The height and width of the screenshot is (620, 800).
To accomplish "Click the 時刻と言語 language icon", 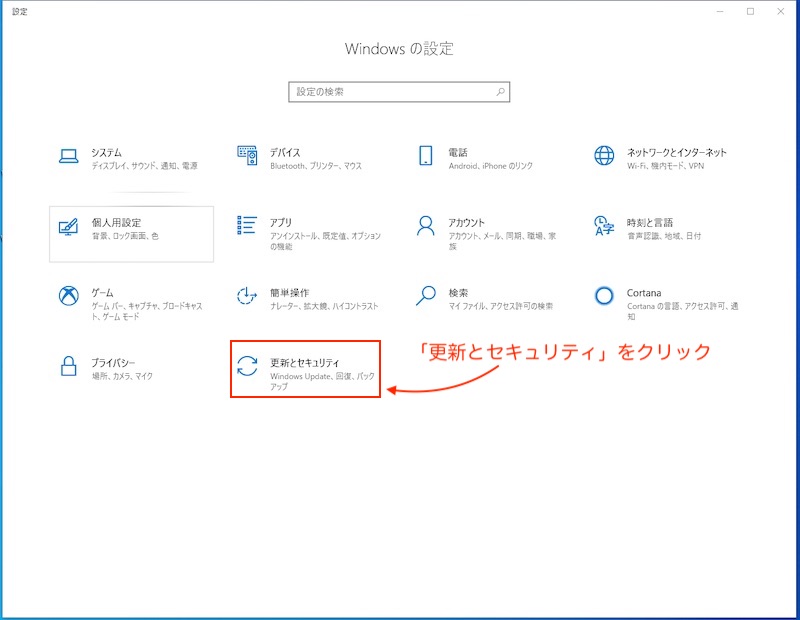I will 604,226.
